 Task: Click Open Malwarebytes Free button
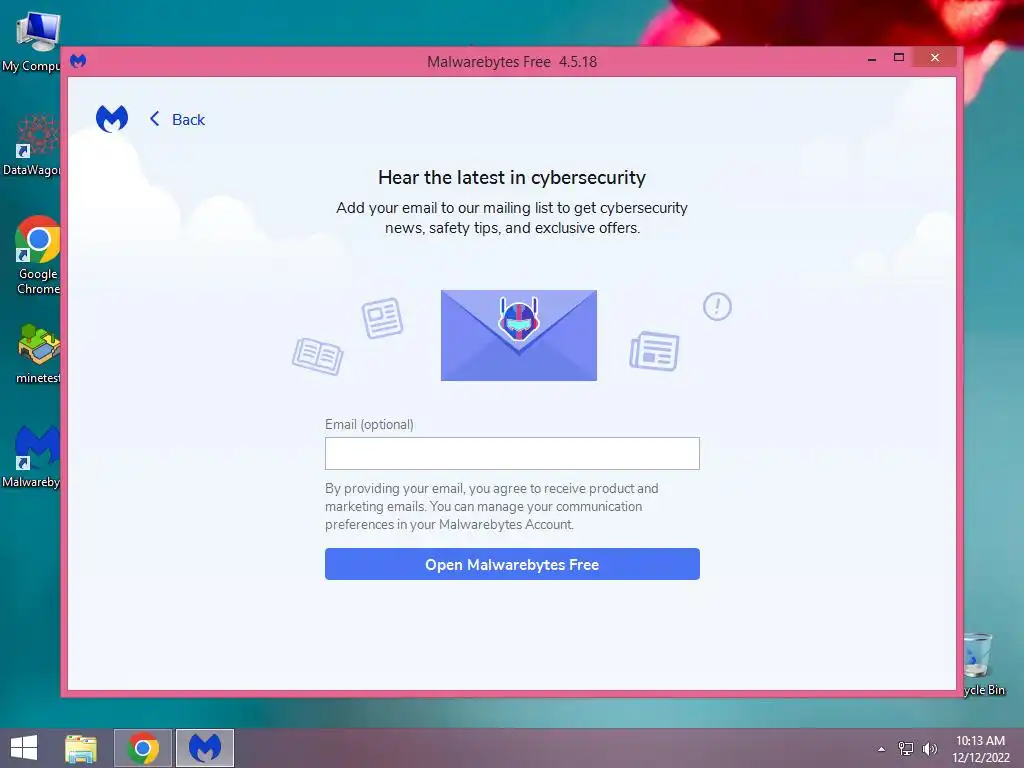[x=512, y=564]
